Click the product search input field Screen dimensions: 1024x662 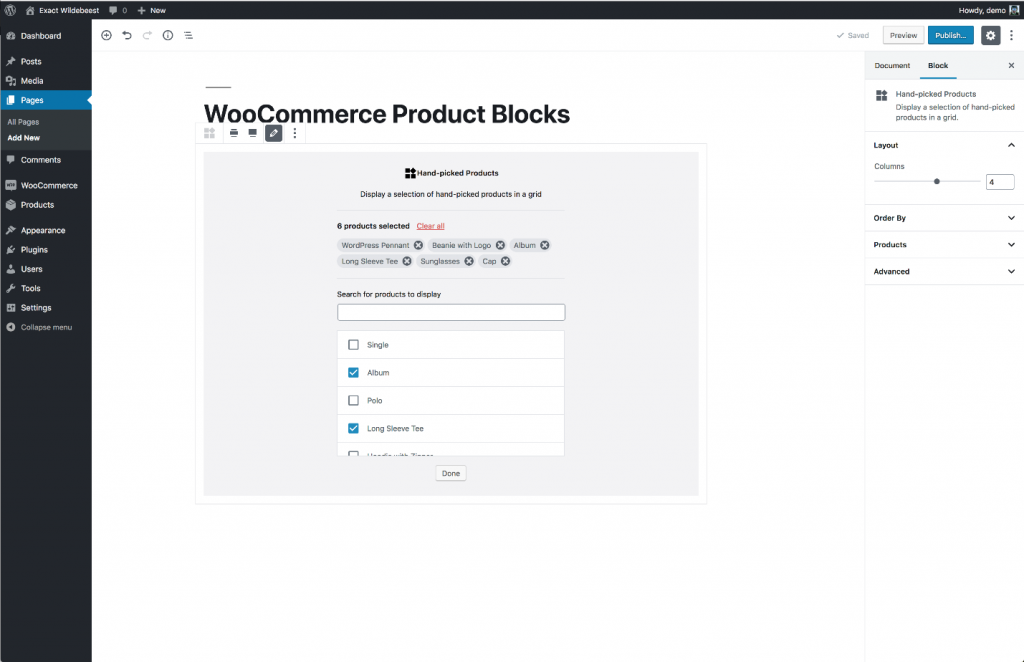(x=451, y=312)
